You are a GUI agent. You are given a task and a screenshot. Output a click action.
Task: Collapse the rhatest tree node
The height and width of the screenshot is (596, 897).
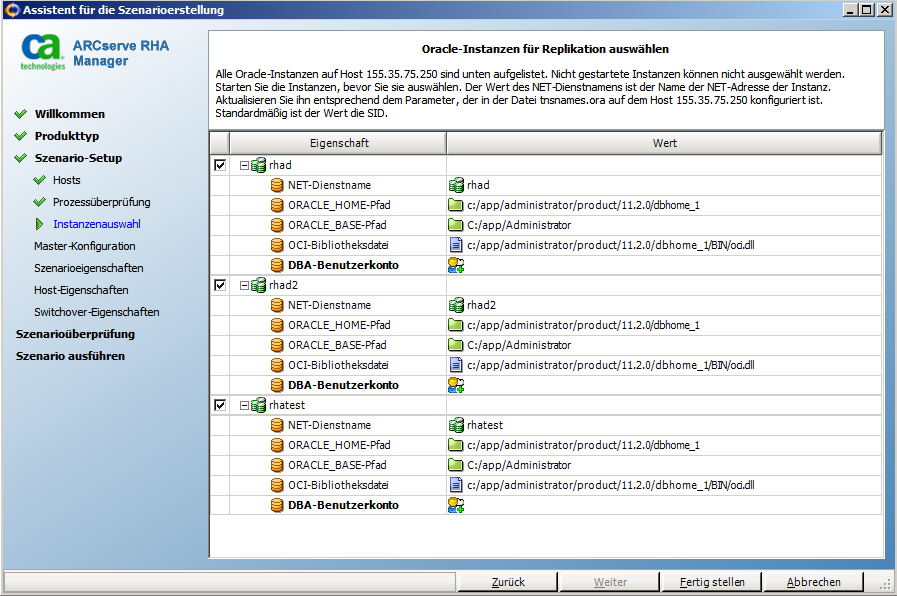point(244,405)
